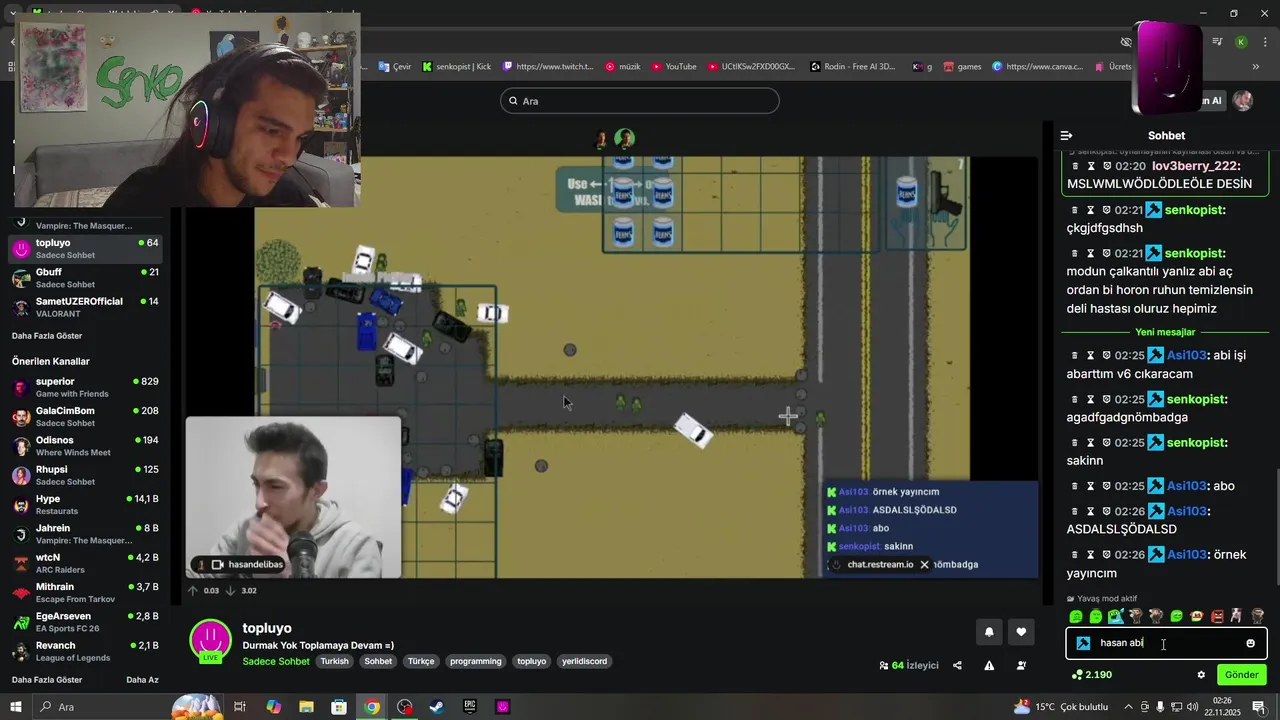Click username Asi103 in v6 message
The width and height of the screenshot is (1280, 720).
pos(1187,355)
